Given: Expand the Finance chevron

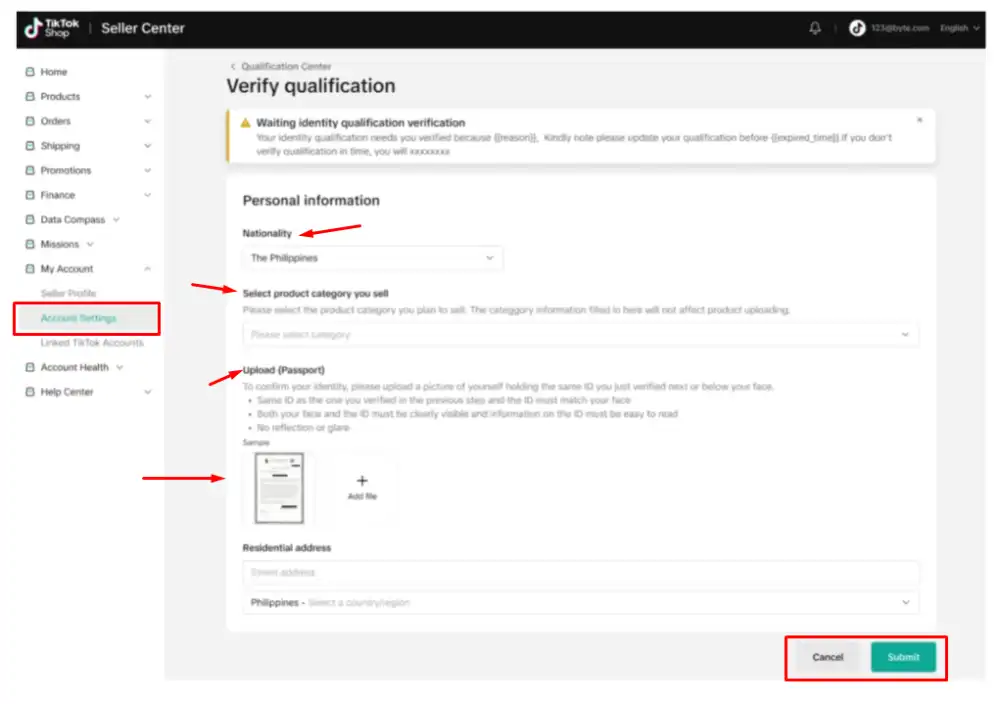Looking at the screenshot, I should pyautogui.click(x=148, y=195).
